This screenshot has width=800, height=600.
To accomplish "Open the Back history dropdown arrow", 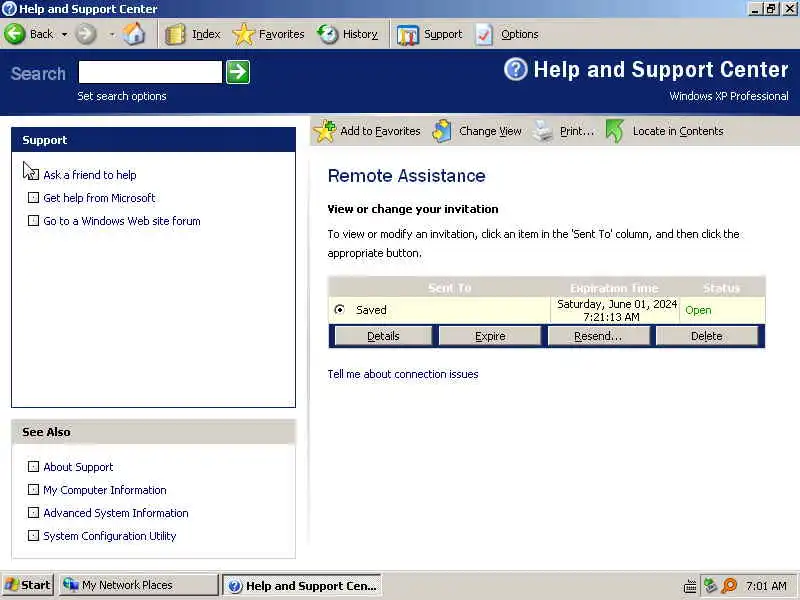I will tap(64, 35).
